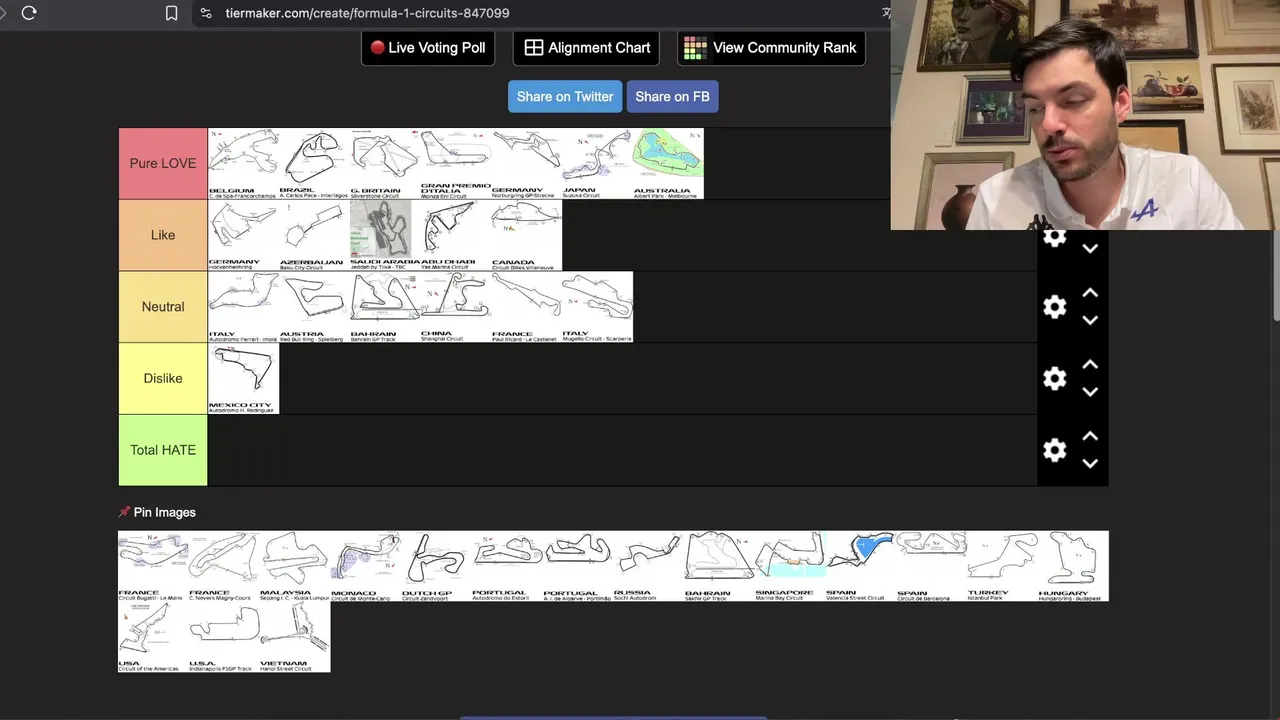
Task: Click the red Pure LOVE tier label
Action: tap(163, 163)
